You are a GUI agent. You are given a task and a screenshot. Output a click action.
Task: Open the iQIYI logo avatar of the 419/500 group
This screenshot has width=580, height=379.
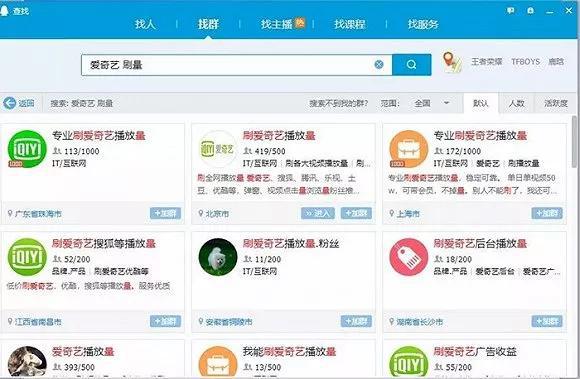click(218, 149)
